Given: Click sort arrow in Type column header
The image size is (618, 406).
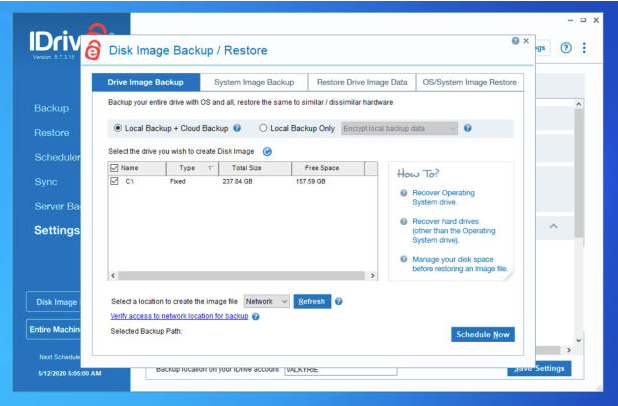Looking at the screenshot, I should [210, 168].
